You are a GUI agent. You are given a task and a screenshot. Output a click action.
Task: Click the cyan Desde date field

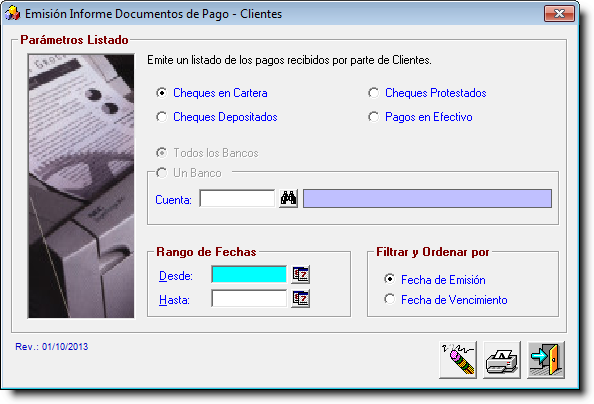tap(249, 275)
